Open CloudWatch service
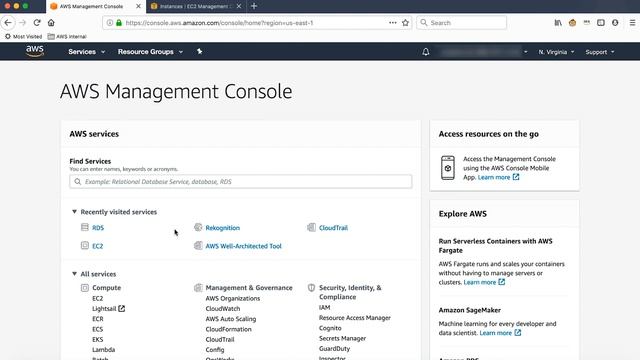 223,309
